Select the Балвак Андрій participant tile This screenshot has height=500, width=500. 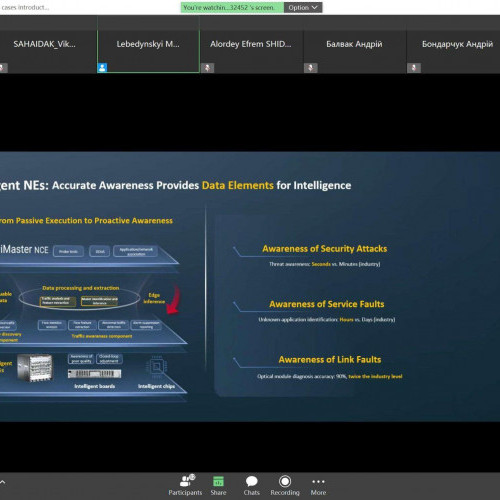pos(354,52)
